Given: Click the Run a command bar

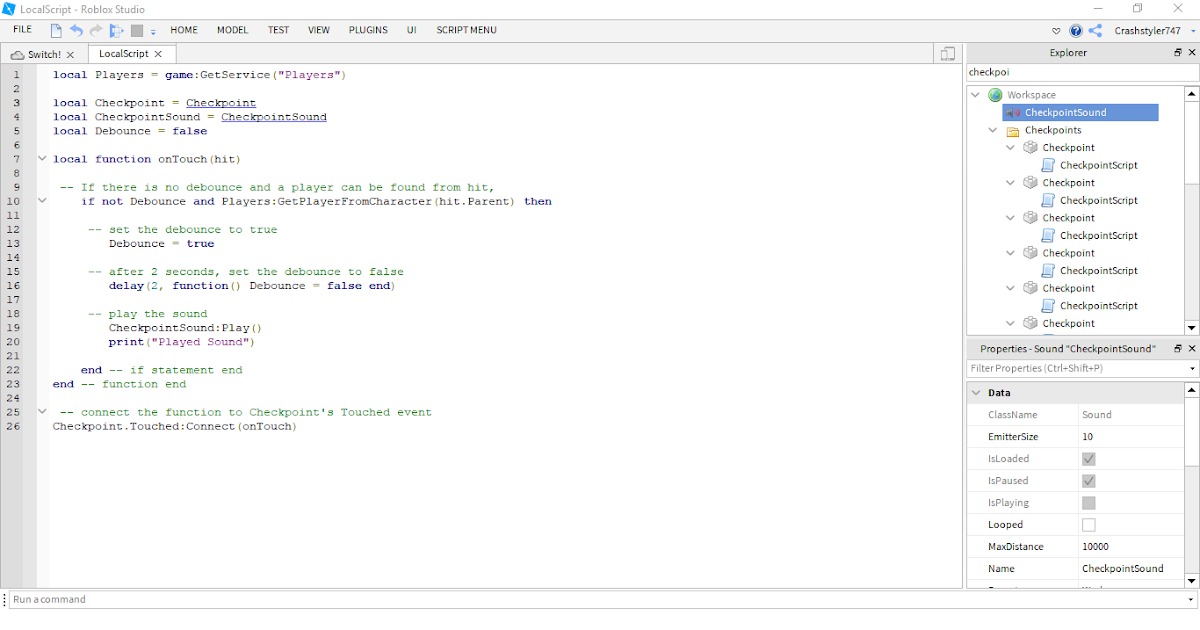Looking at the screenshot, I should [x=600, y=599].
